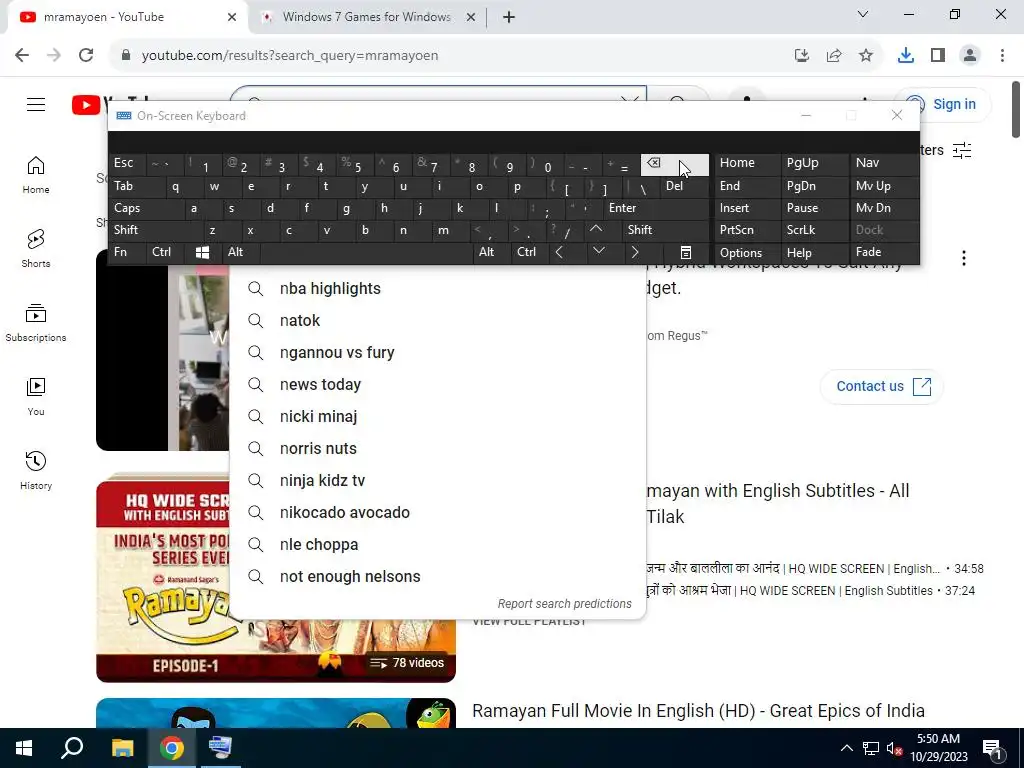Image resolution: width=1024 pixels, height=768 pixels.
Task: Click the left arrow key on On-Screen Keyboard
Action: click(x=559, y=253)
